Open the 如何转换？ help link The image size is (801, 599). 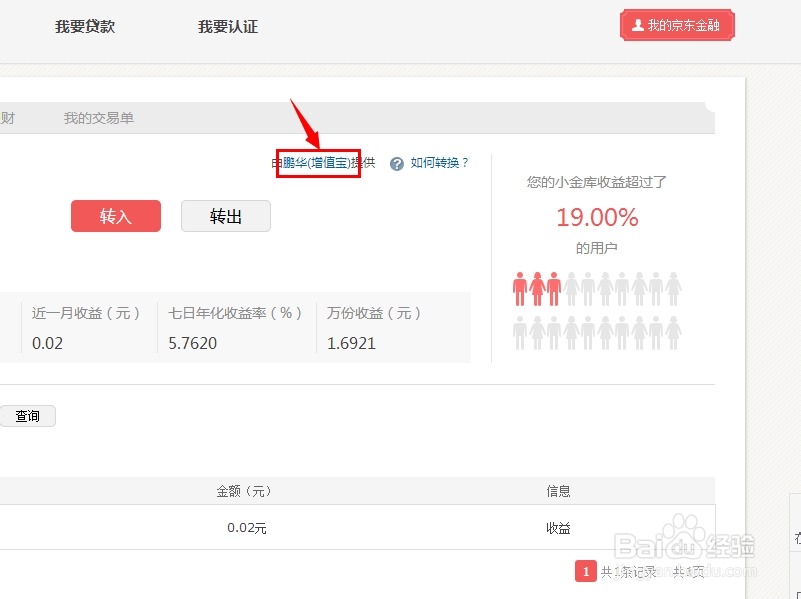click(439, 162)
